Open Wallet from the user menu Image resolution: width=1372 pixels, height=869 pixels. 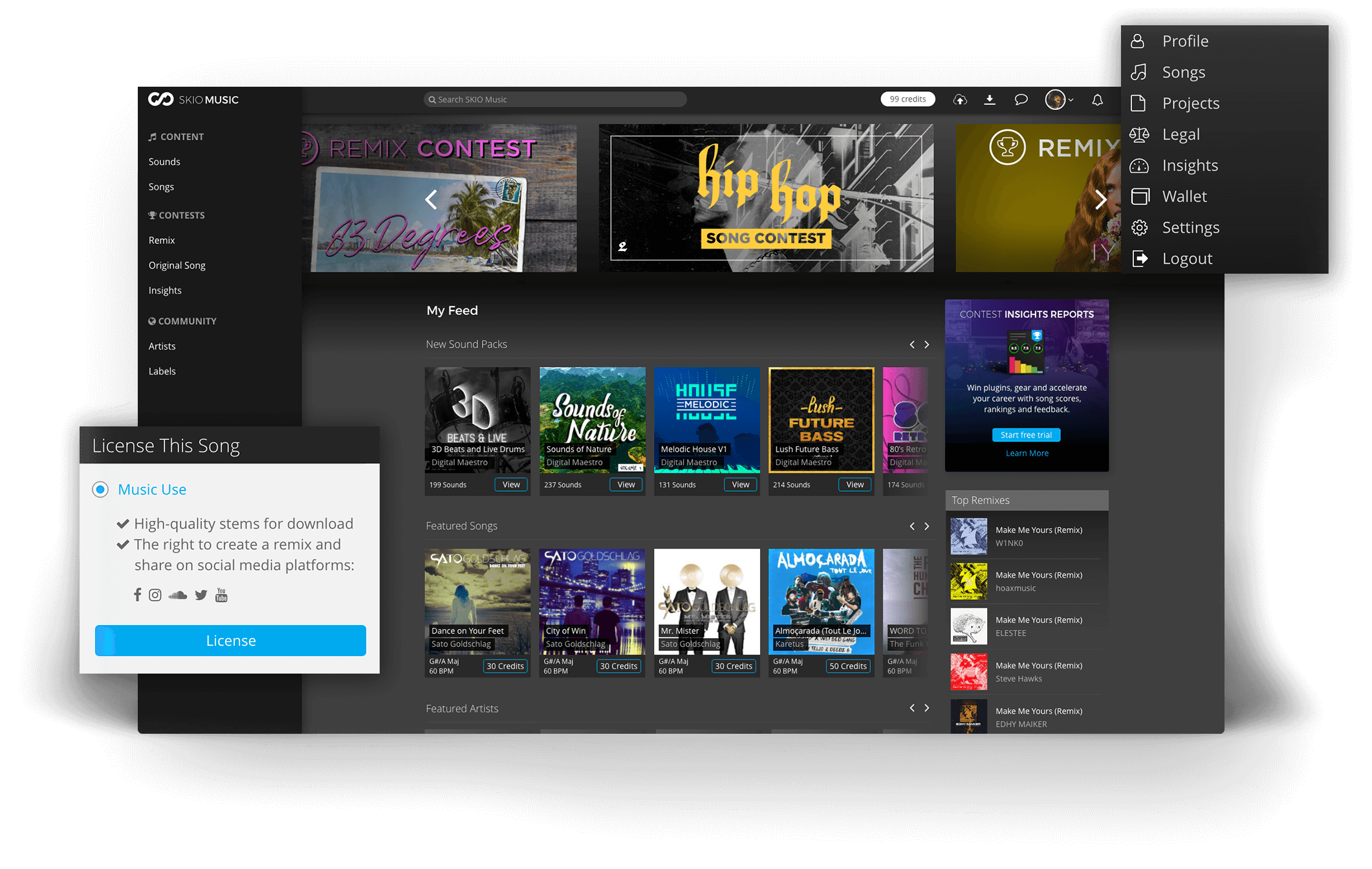[x=1184, y=196]
